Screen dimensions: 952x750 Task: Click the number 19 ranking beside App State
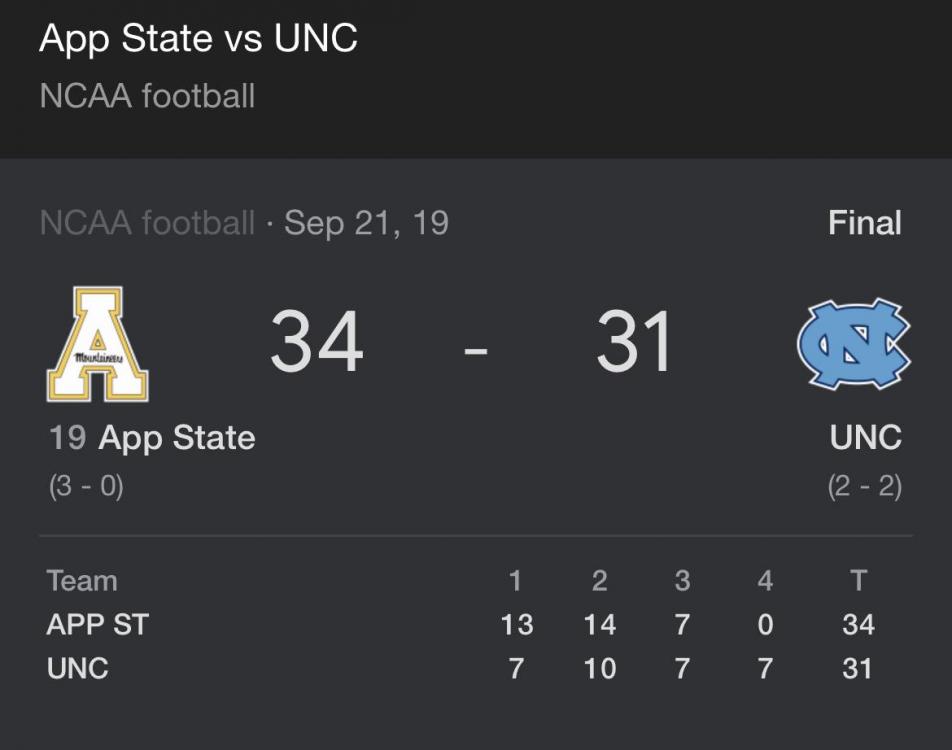[x=67, y=438]
